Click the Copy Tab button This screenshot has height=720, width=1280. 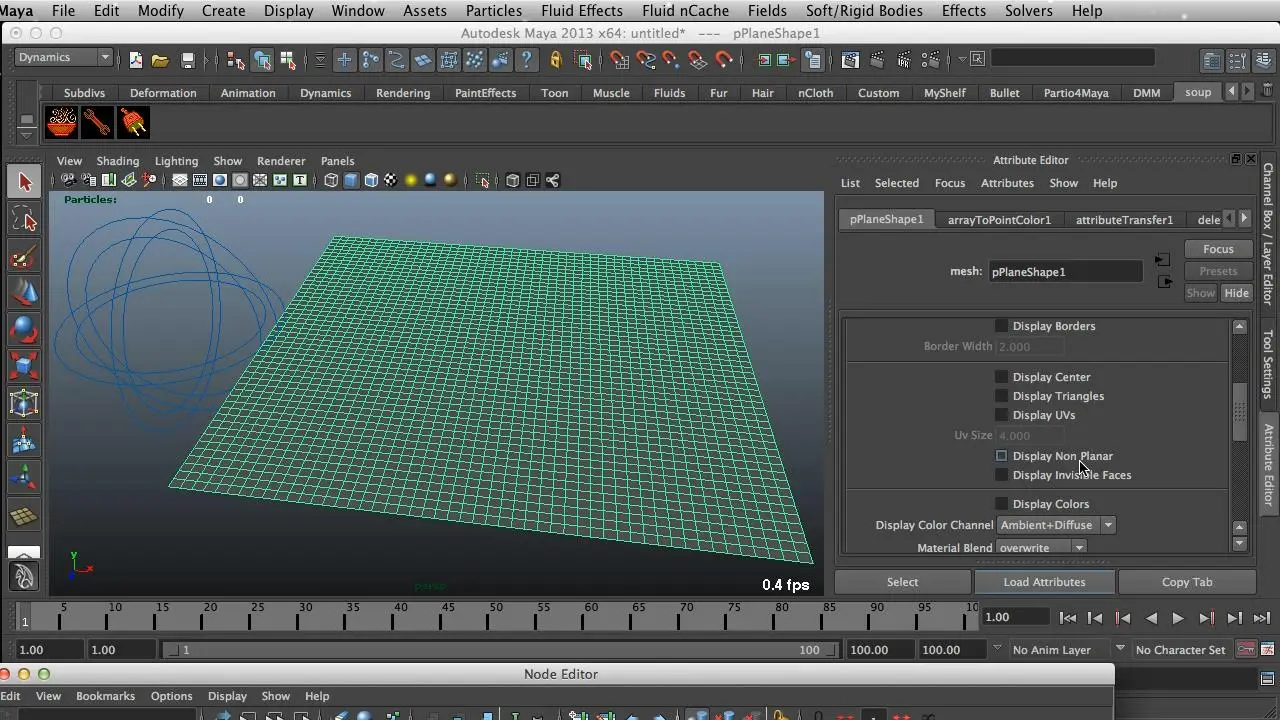(x=1186, y=582)
